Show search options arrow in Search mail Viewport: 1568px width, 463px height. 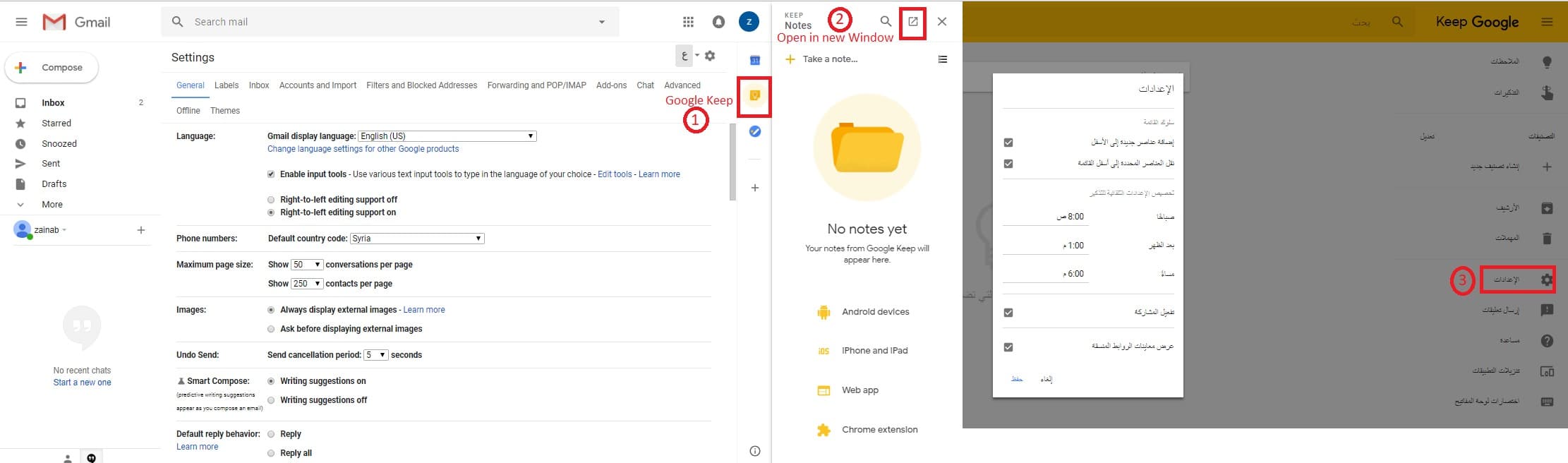coord(602,22)
